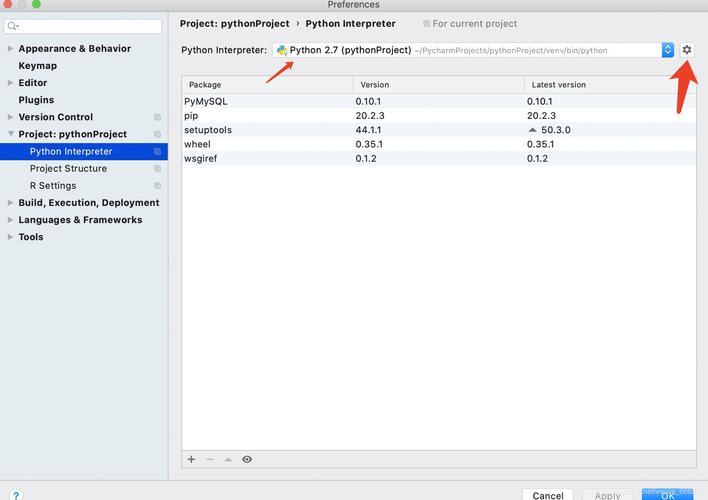Viewport: 708px width, 500px height.
Task: Click the Apply button
Action: 607,495
